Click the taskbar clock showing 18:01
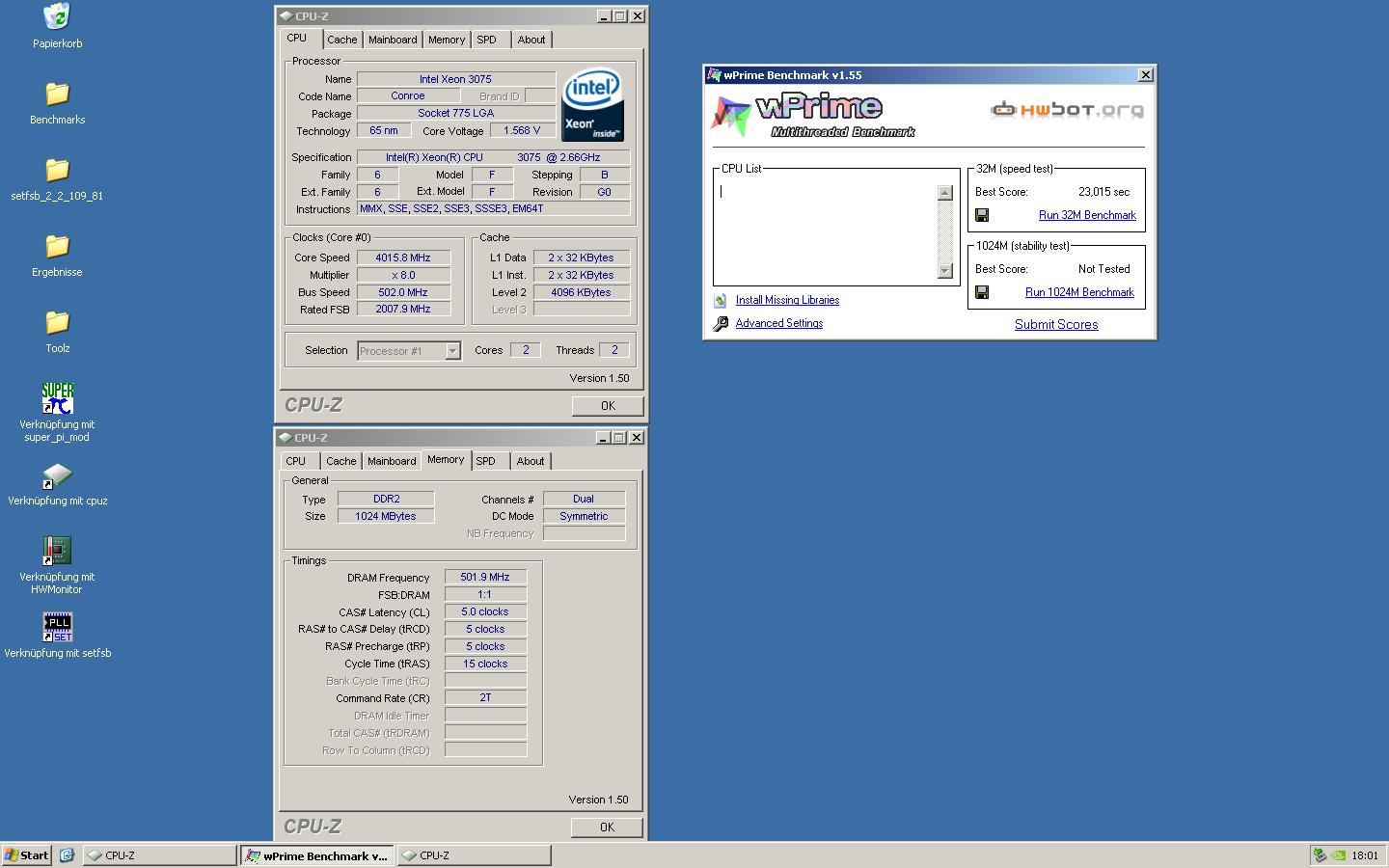Image resolution: width=1389 pixels, height=868 pixels. pos(1365,855)
